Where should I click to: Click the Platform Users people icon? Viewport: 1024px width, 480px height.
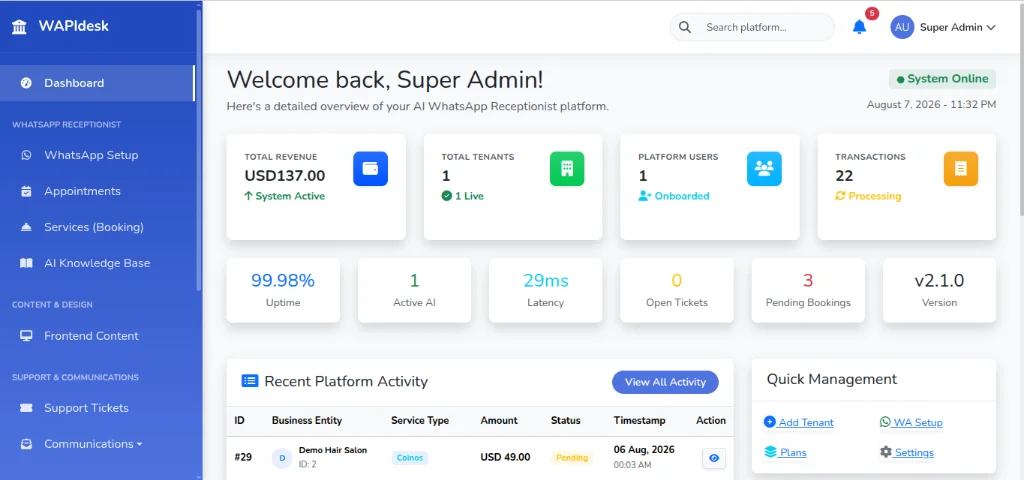[x=764, y=168]
